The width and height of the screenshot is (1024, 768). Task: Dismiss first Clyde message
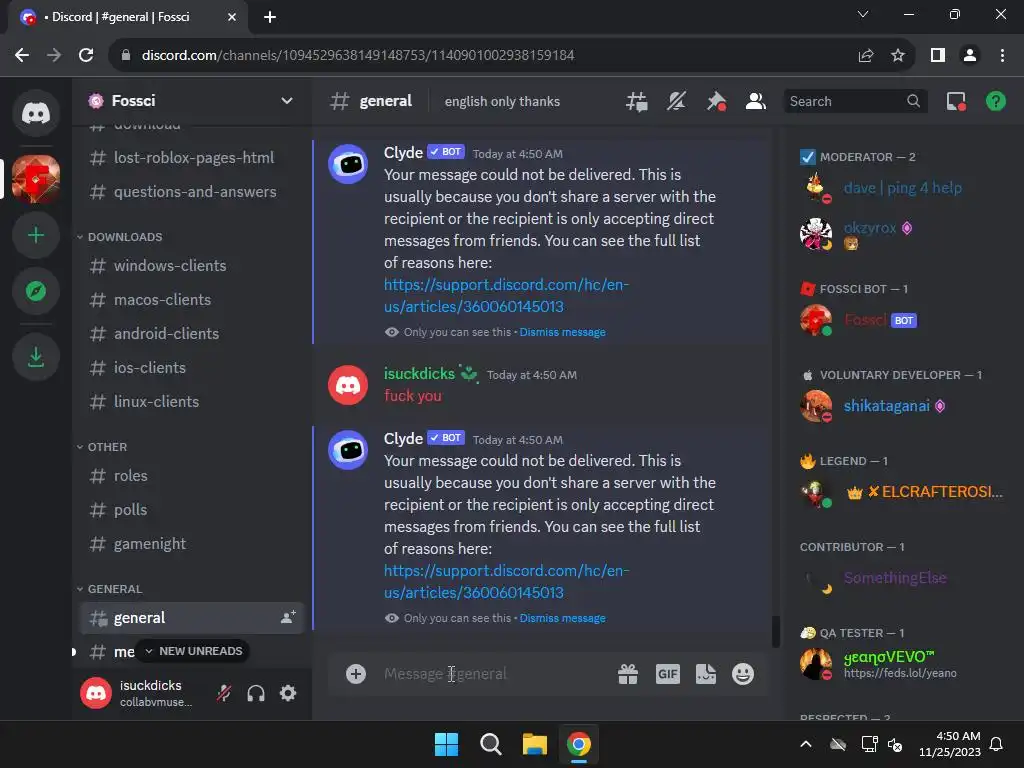[x=562, y=332]
